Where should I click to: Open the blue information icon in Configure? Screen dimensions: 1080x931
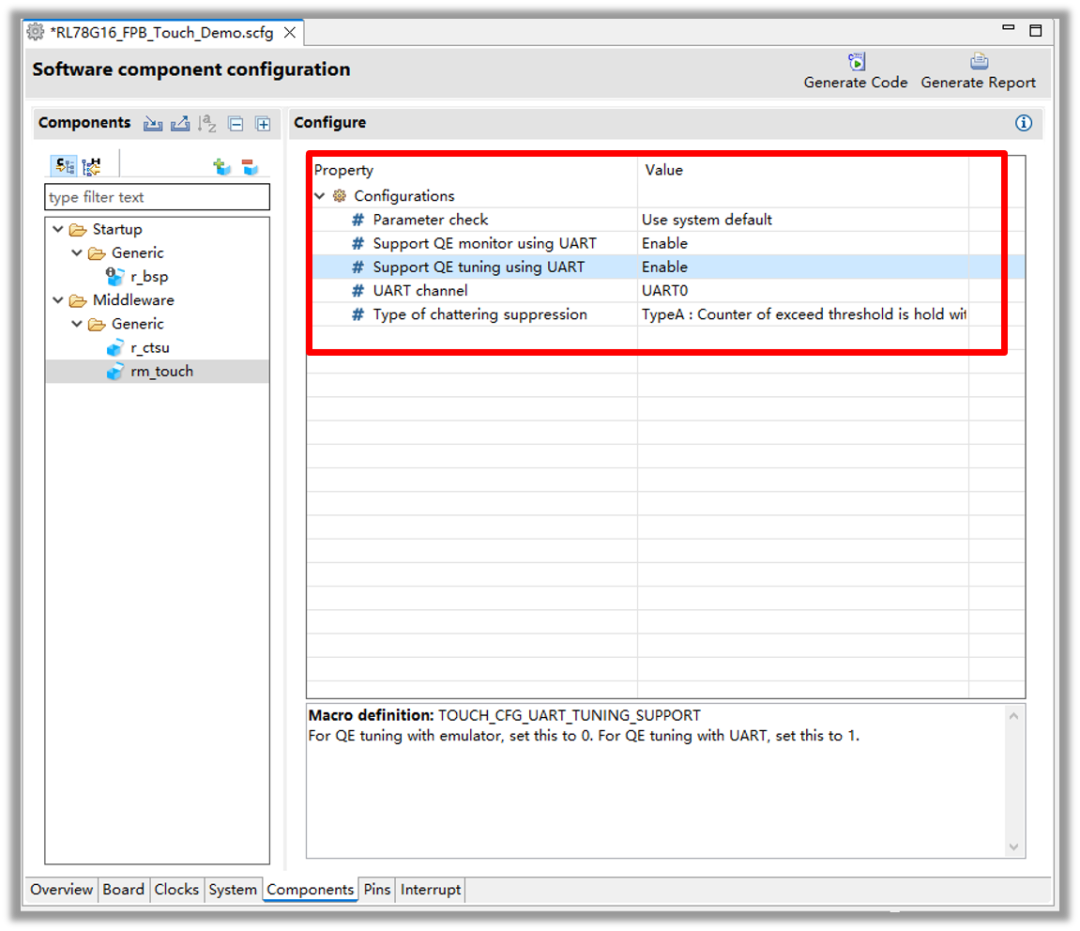coord(1023,123)
